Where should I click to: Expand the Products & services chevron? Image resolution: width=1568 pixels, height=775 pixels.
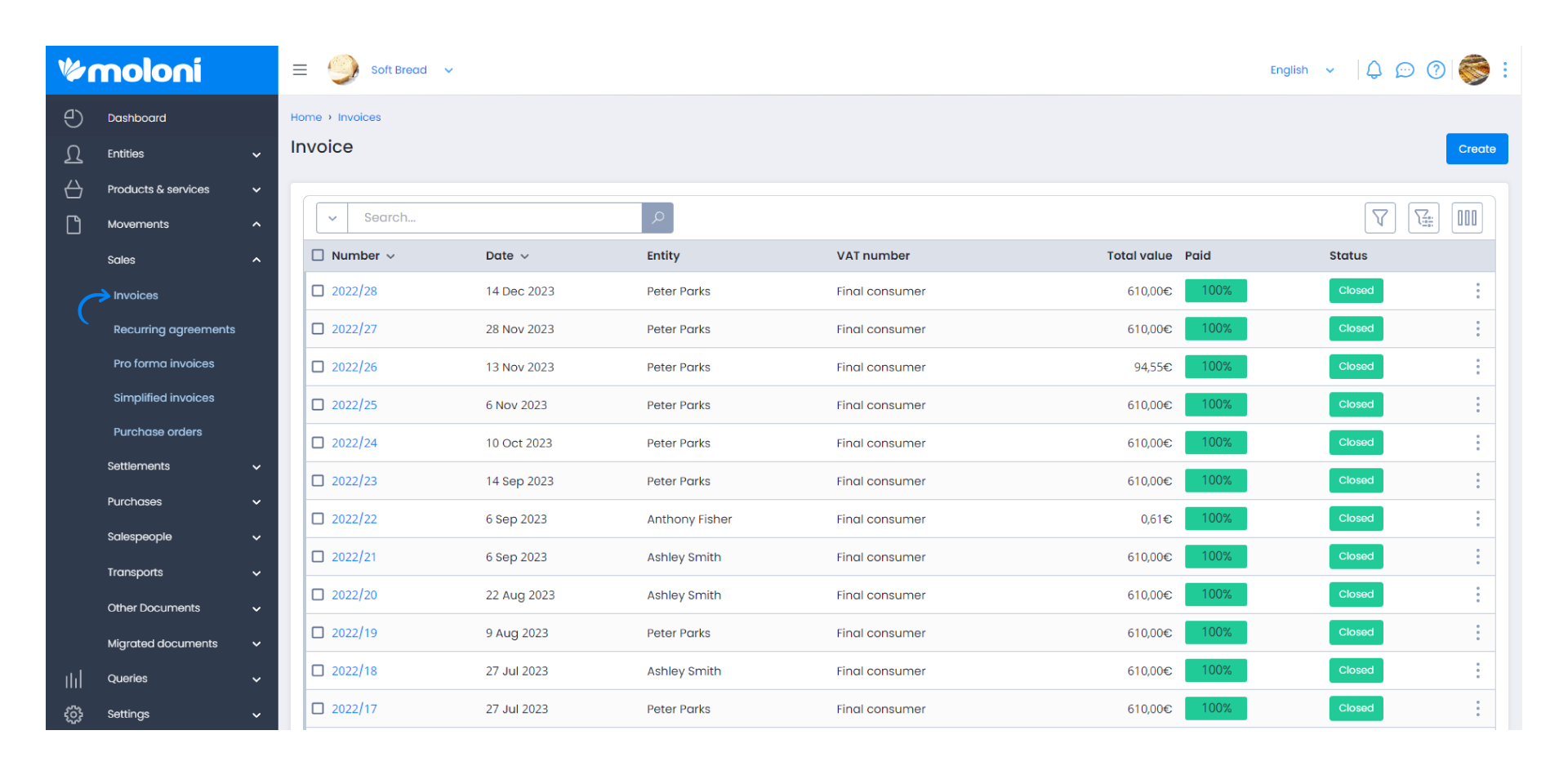256,189
